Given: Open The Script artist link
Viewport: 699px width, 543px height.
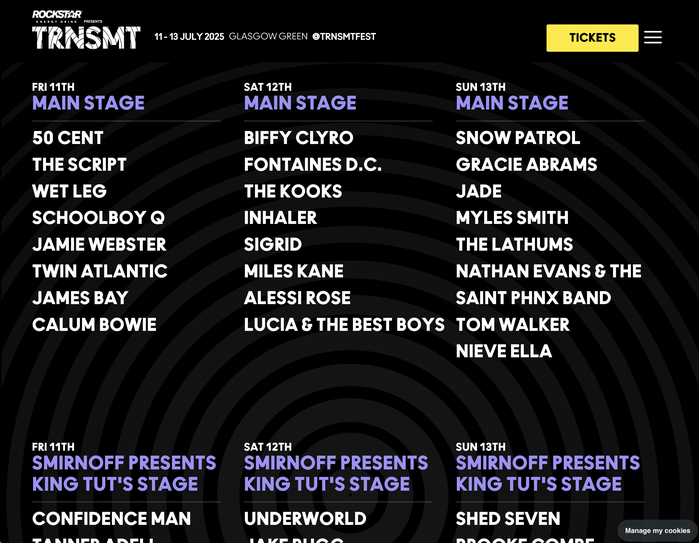Looking at the screenshot, I should 79,165.
